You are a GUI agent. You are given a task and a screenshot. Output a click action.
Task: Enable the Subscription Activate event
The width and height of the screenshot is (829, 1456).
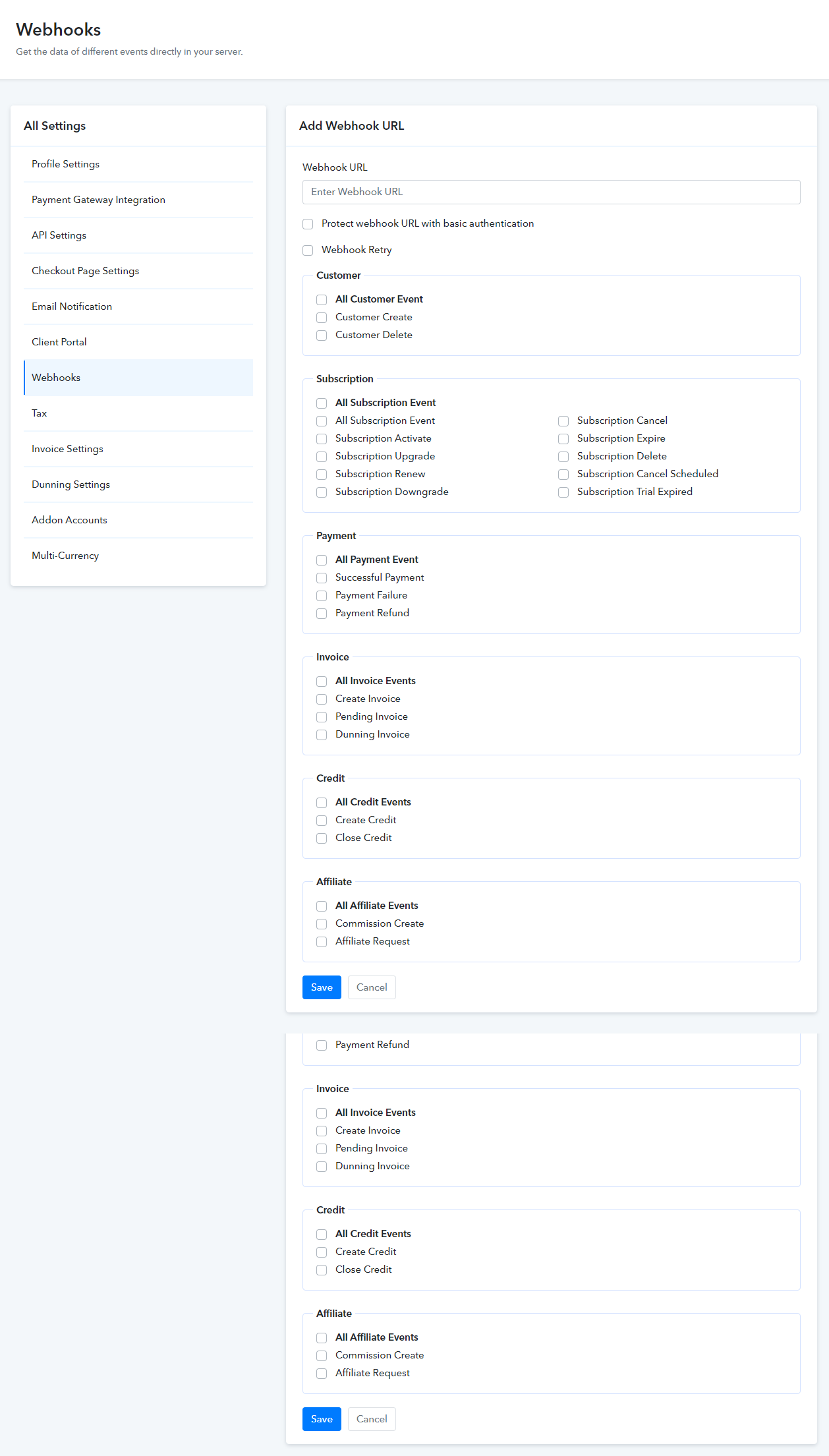322,439
